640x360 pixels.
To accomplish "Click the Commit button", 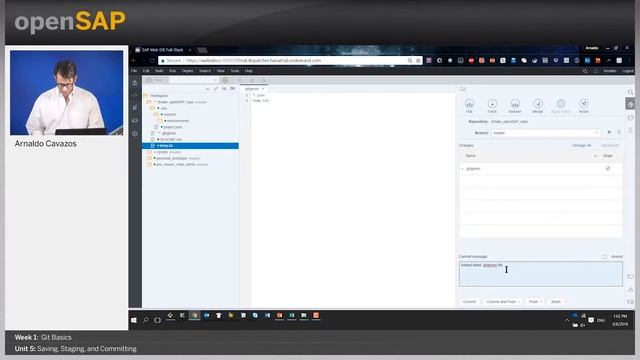I will click(x=469, y=301).
